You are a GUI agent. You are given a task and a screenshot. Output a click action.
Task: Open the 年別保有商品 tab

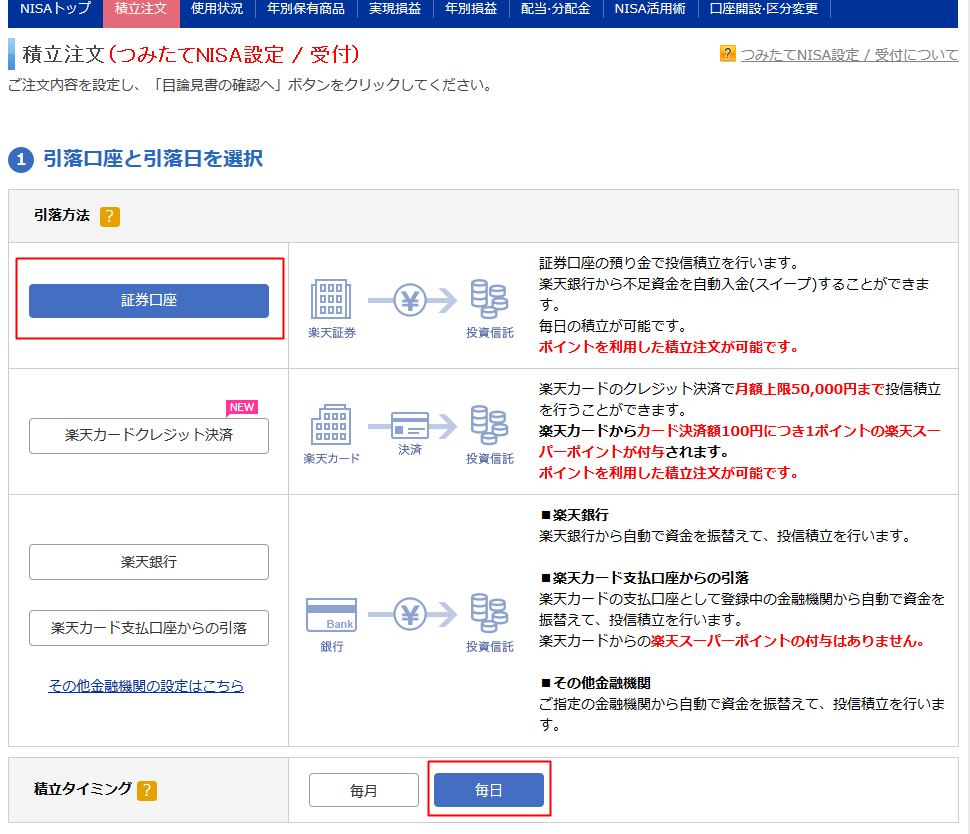306,10
